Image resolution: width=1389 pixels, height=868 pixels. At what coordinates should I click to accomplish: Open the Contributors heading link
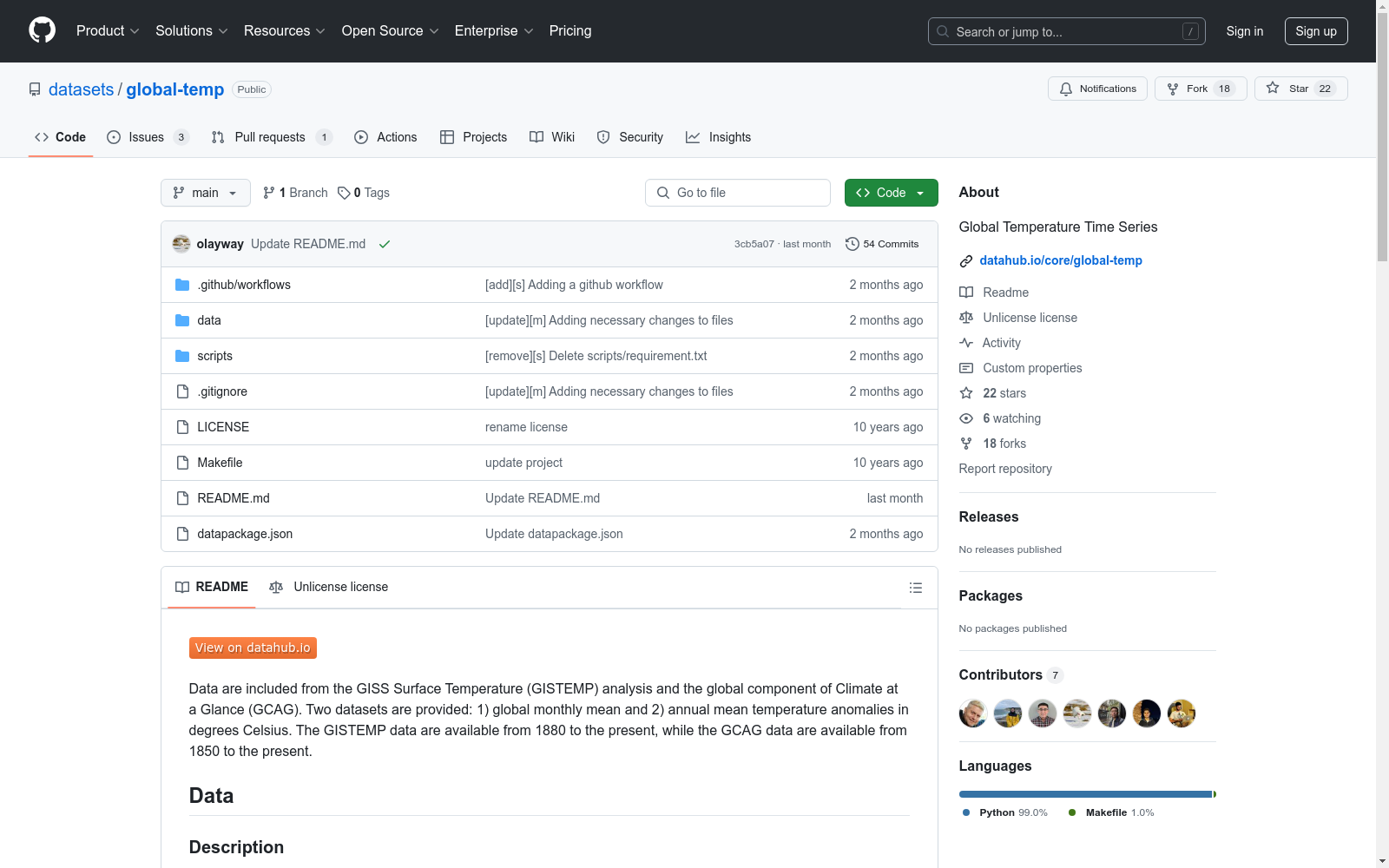[x=1010, y=674]
